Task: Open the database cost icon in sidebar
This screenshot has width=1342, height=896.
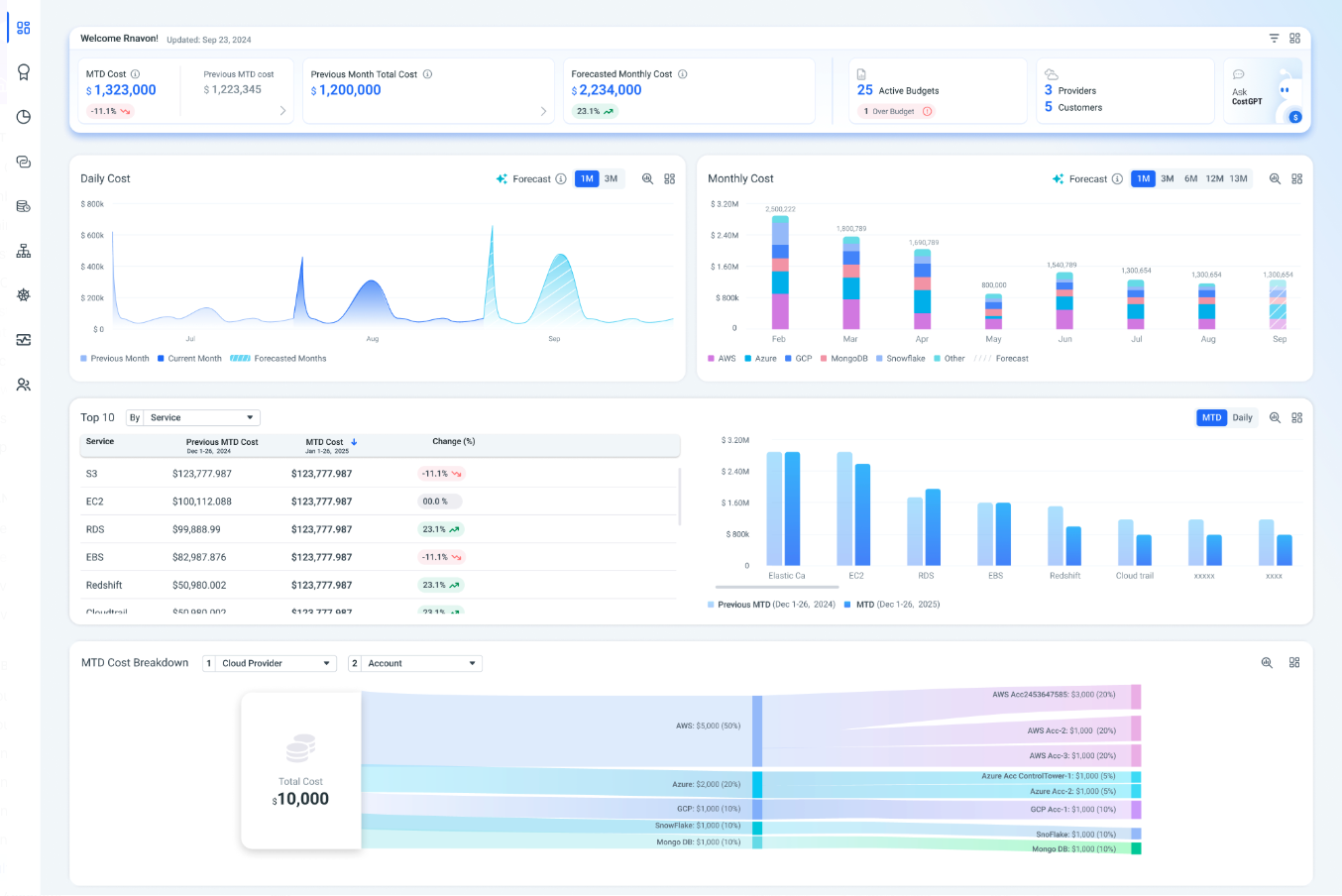Action: click(x=24, y=206)
